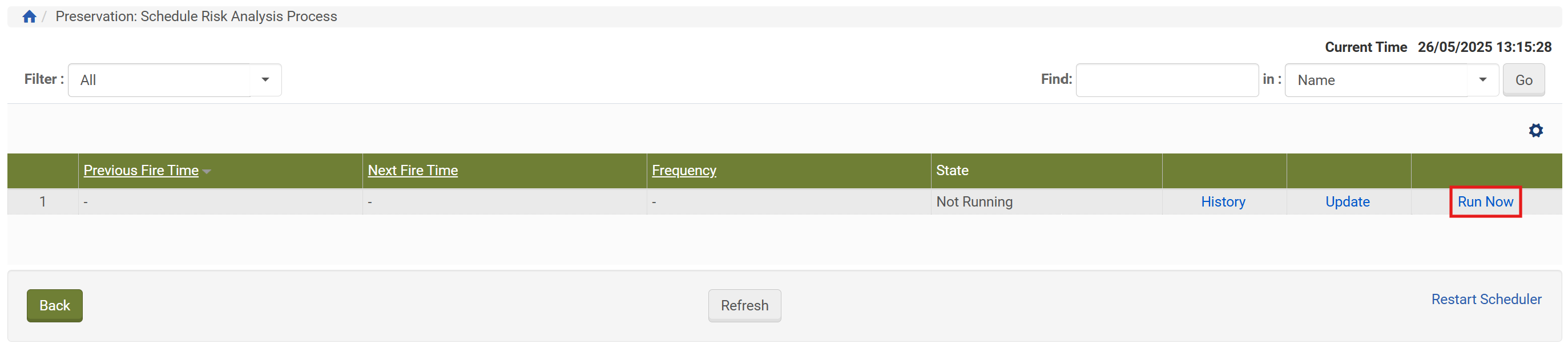
Task: Sort by Previous Fire Time column
Action: [140, 171]
